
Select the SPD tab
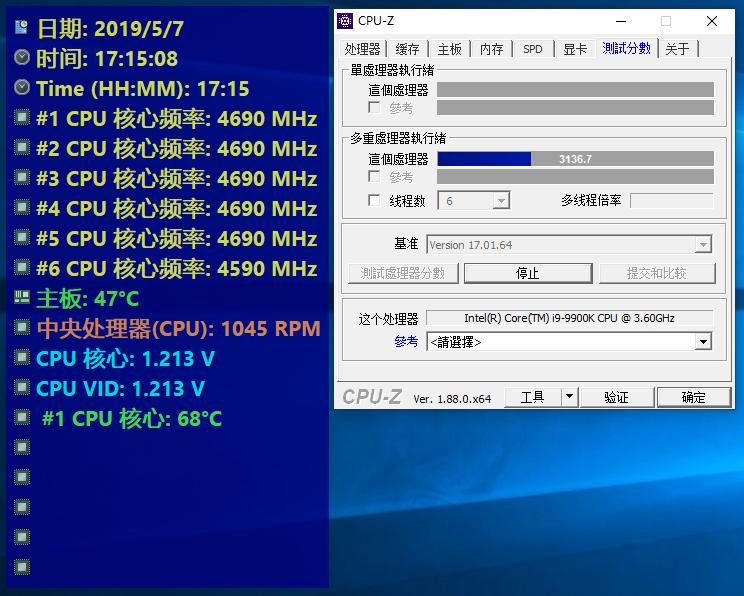[533, 48]
